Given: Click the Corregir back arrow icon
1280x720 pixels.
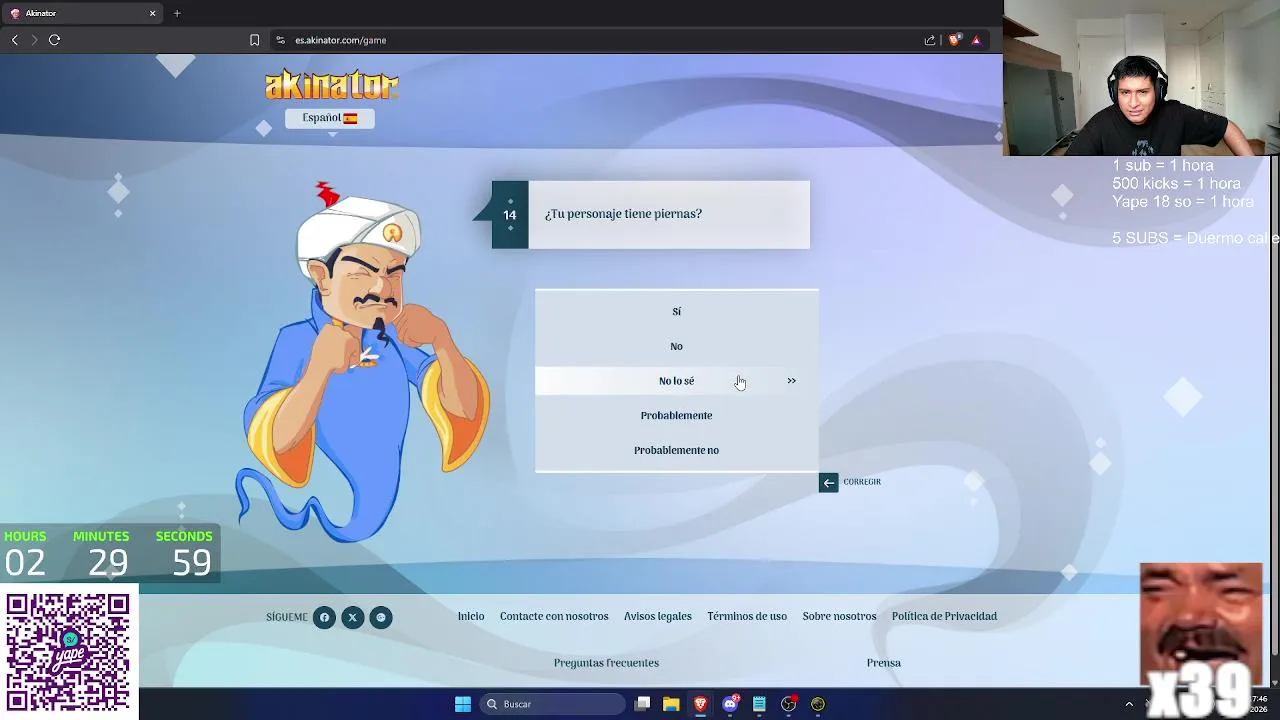Looking at the screenshot, I should click(x=828, y=483).
